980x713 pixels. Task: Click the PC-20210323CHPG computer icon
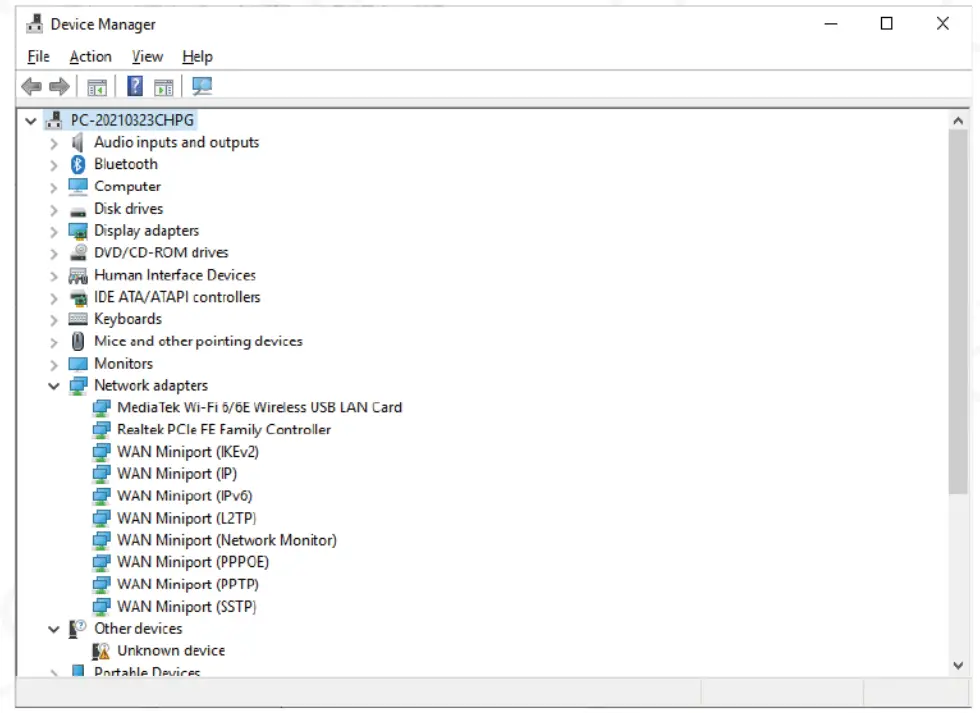coord(54,120)
